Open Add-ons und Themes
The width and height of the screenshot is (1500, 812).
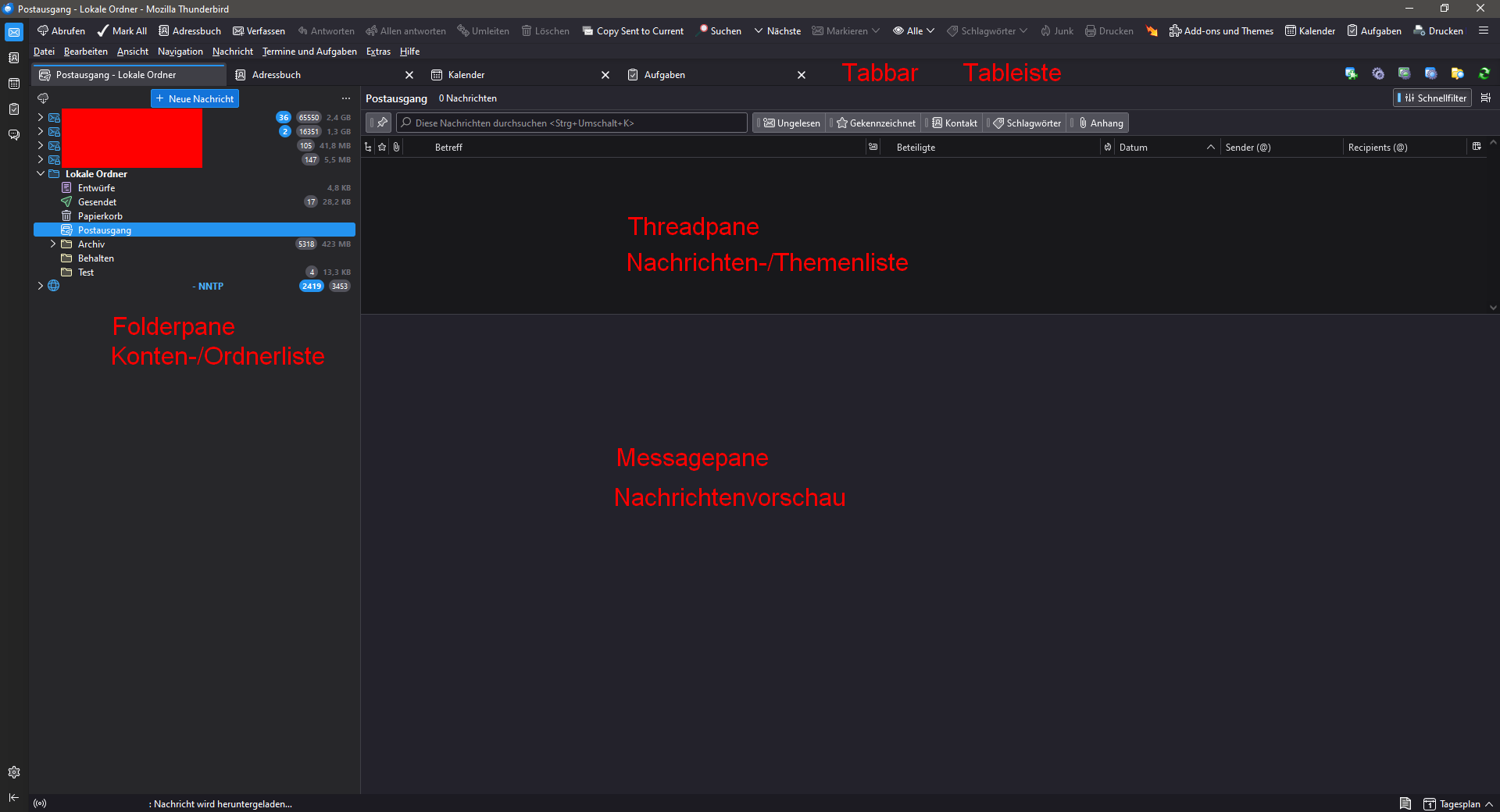(1220, 31)
